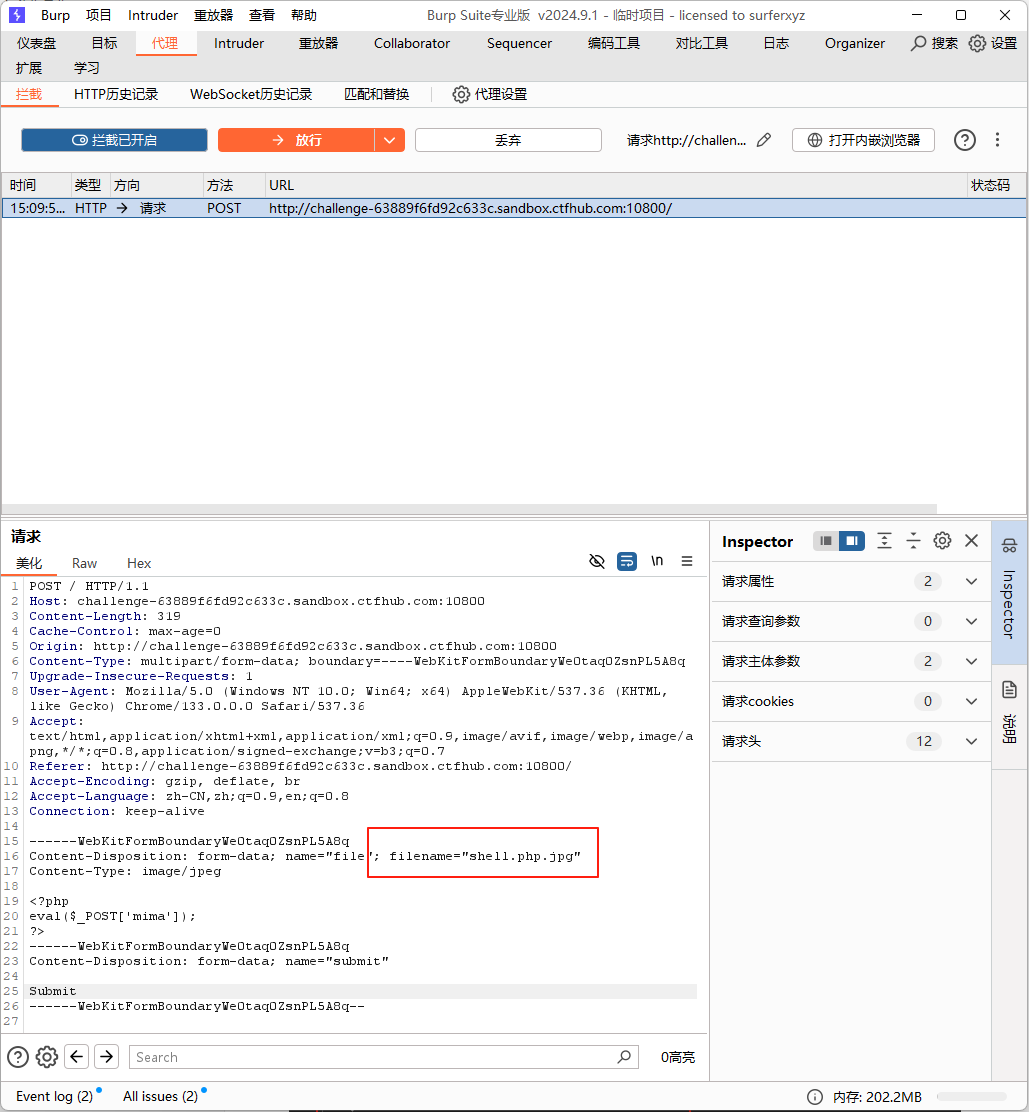Switch to the Collaborator tab

[x=412, y=43]
